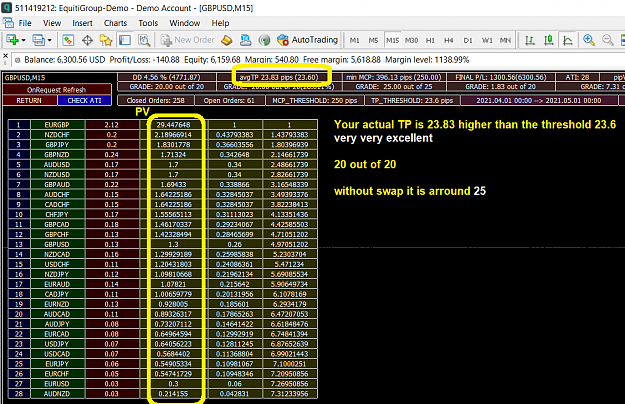The image size is (625, 404).
Task: Select the H1 timeframe
Action: click(430, 40)
